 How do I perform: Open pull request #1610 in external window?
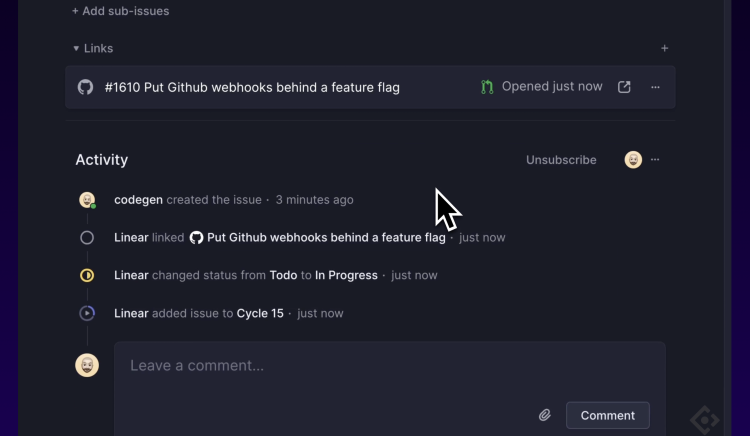click(624, 87)
